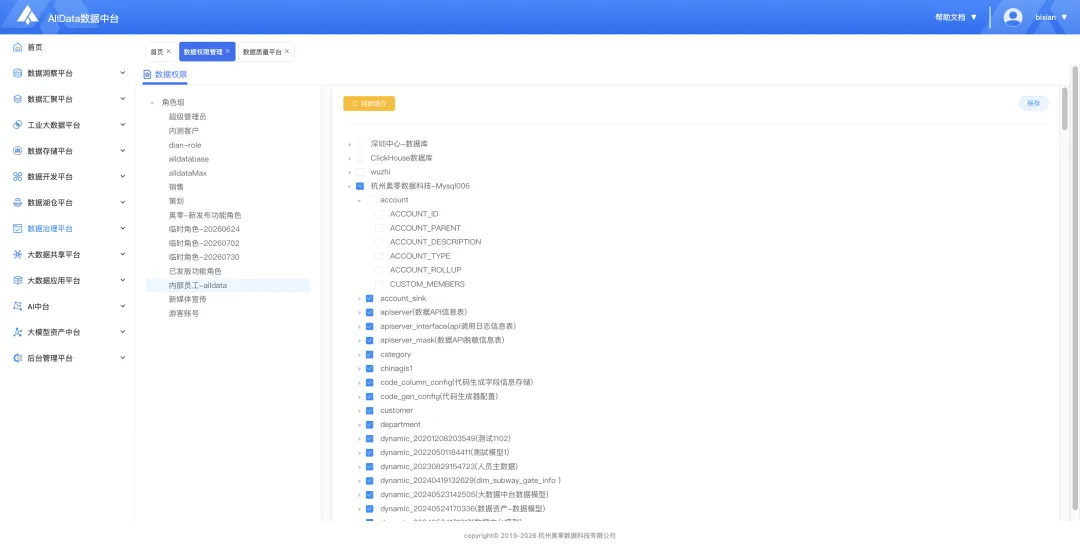The image size is (1080, 547).
Task: Check the ACCOUNT_ID column checkbox
Action: [379, 214]
